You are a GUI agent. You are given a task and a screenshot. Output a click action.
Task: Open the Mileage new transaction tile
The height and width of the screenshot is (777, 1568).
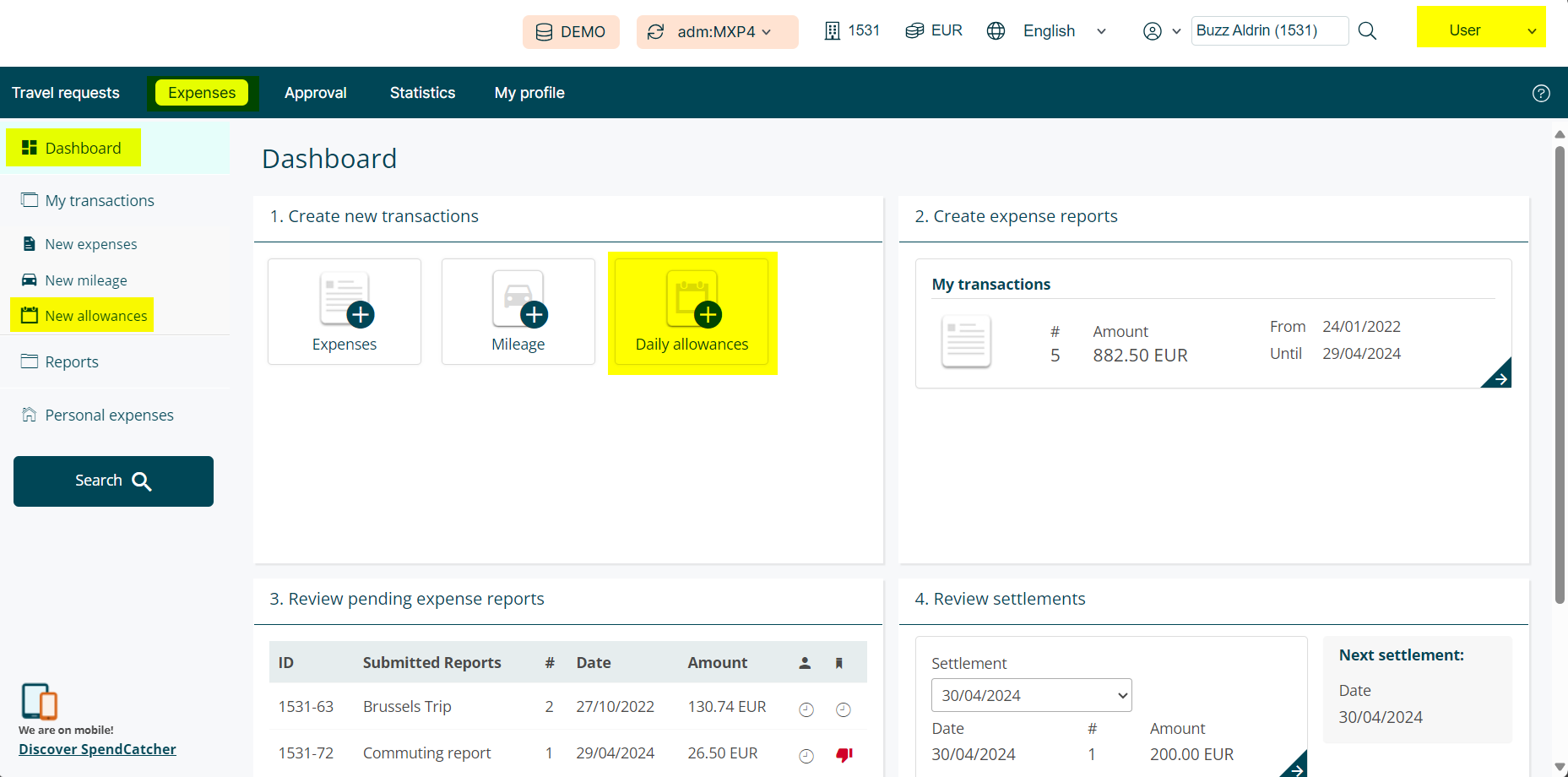pyautogui.click(x=518, y=312)
